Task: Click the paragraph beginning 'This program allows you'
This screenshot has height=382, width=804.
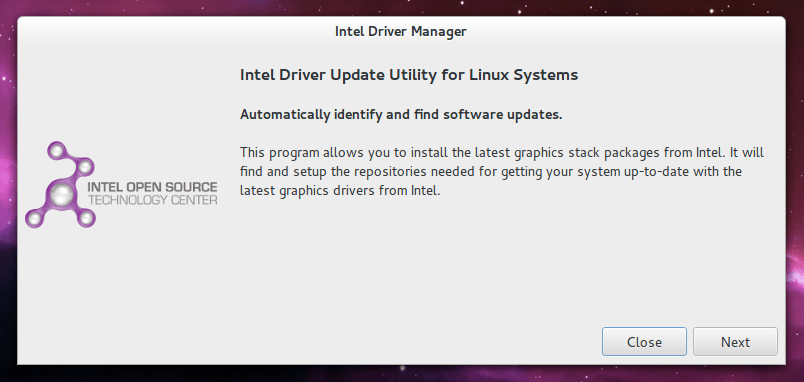Action: coord(502,172)
